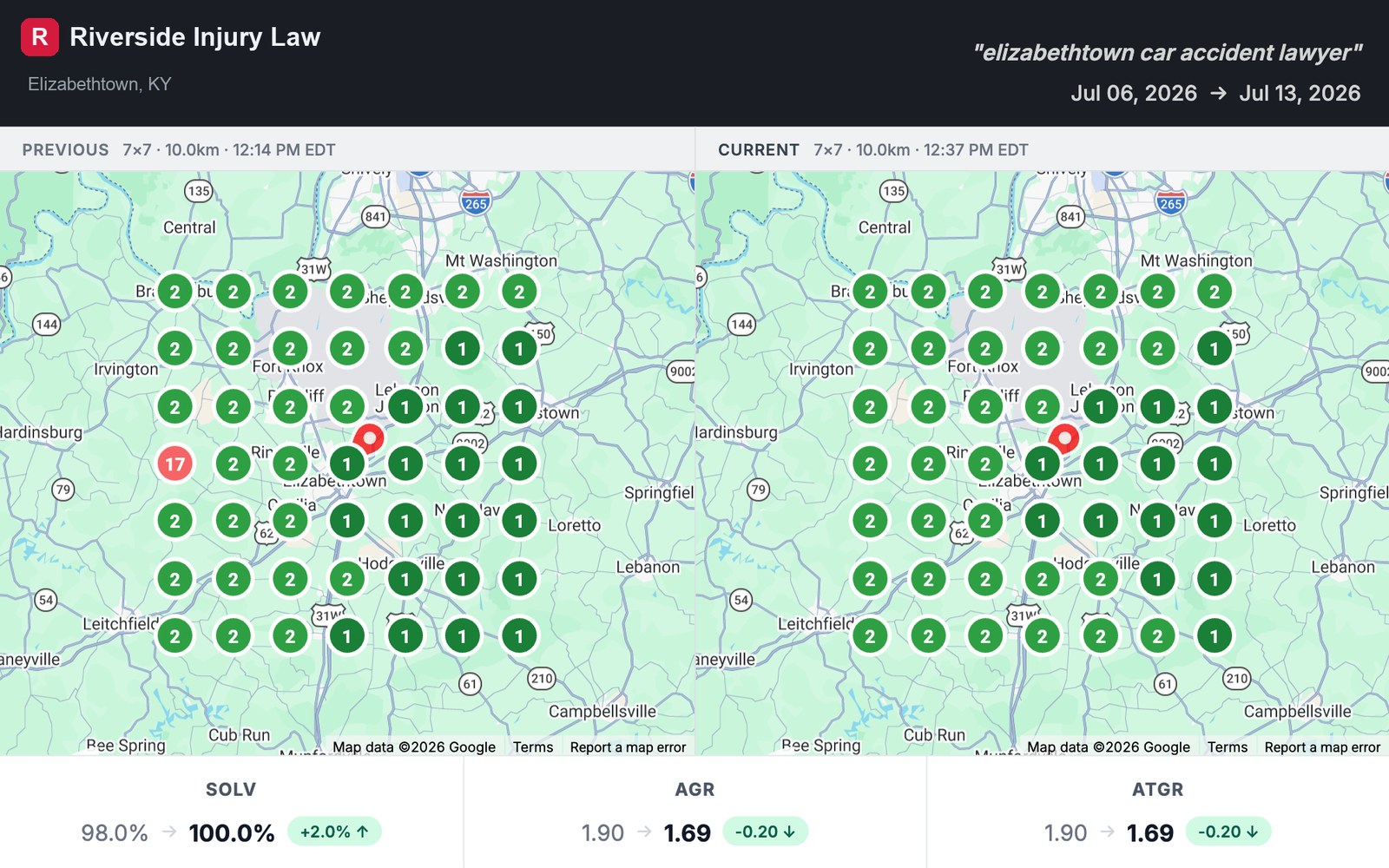Viewport: 1389px width, 868px height.
Task: Click route 79 badge on current map
Action: pos(759,490)
